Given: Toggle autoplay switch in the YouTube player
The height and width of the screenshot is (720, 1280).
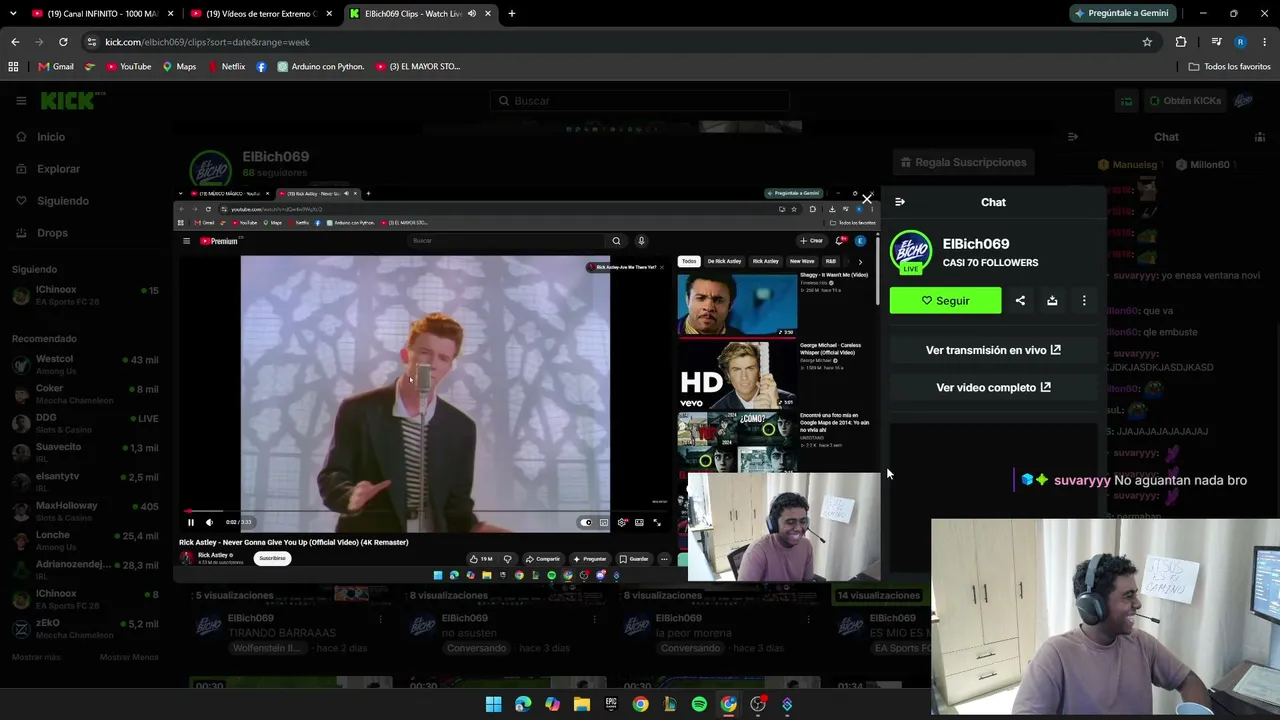Looking at the screenshot, I should (x=587, y=522).
